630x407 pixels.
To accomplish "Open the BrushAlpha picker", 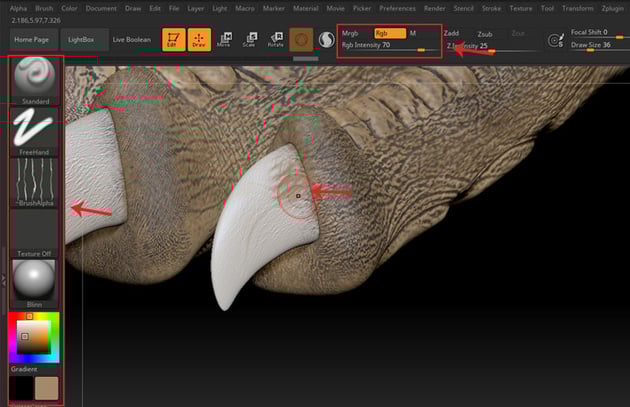I will tap(34, 182).
